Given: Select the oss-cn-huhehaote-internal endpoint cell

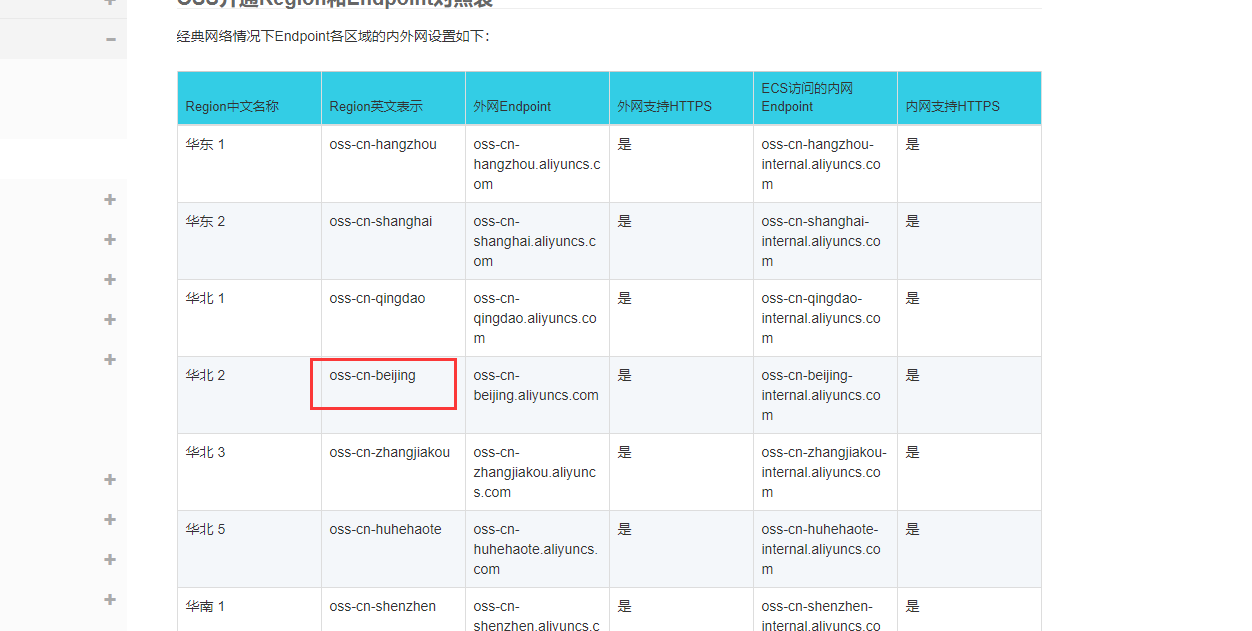Looking at the screenshot, I should [x=821, y=549].
